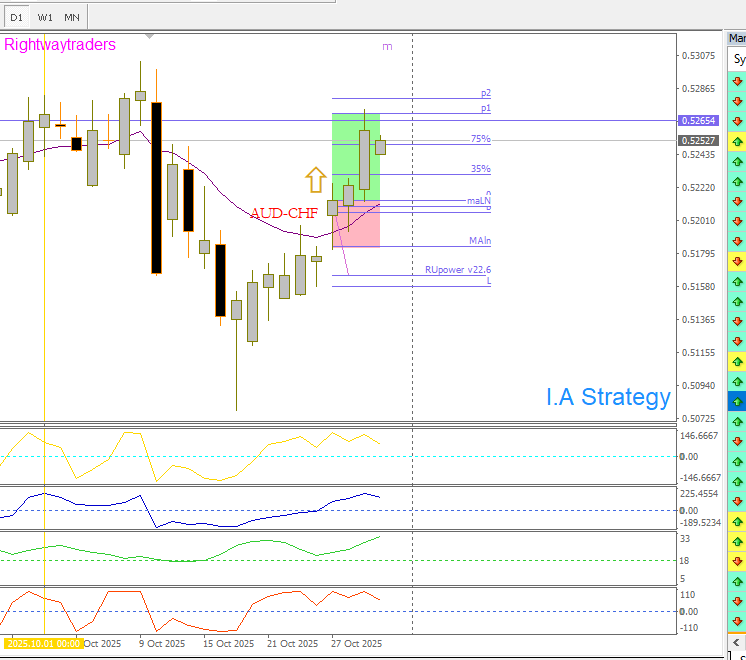Viewport: 746px width, 660px height.
Task: Select the AUD-CHF symbol label on chart
Action: coord(284,213)
